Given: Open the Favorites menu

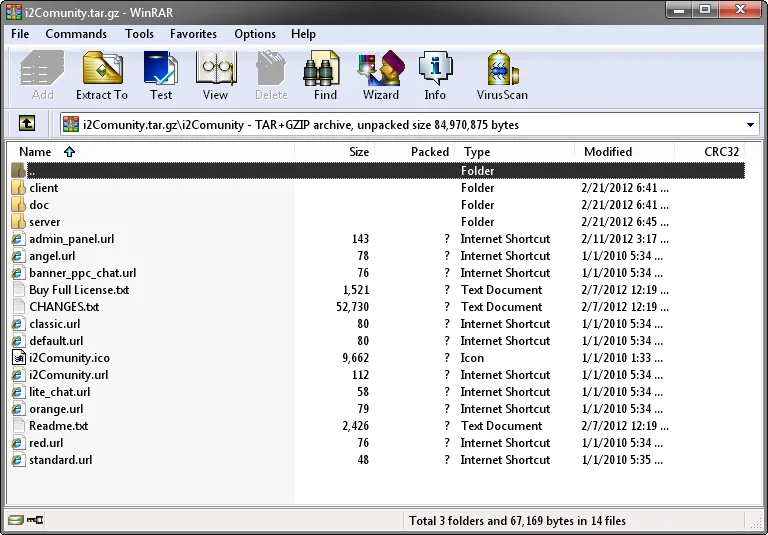Looking at the screenshot, I should [193, 34].
